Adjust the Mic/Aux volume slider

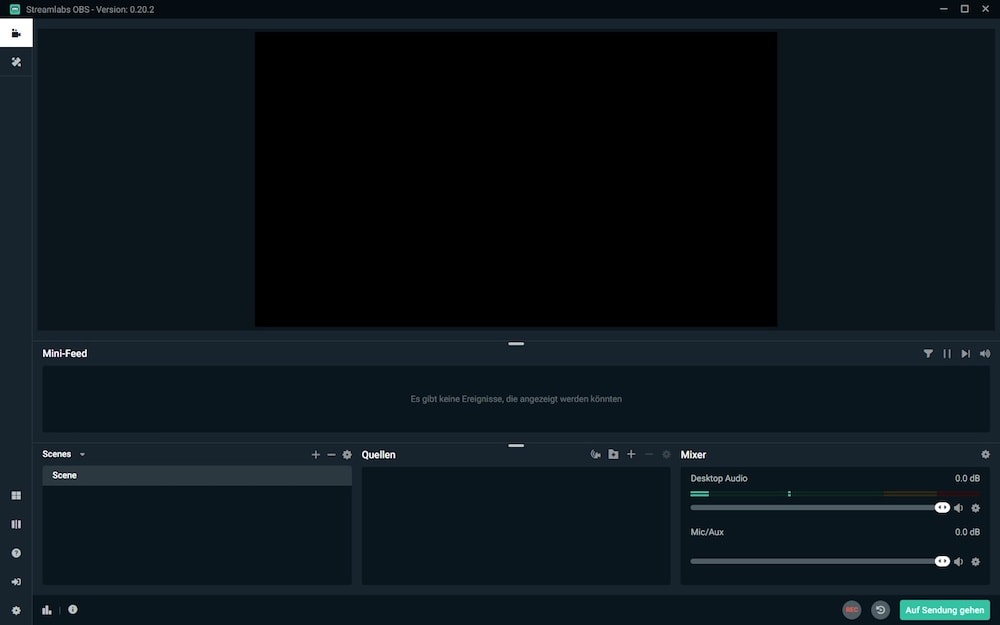[x=941, y=561]
